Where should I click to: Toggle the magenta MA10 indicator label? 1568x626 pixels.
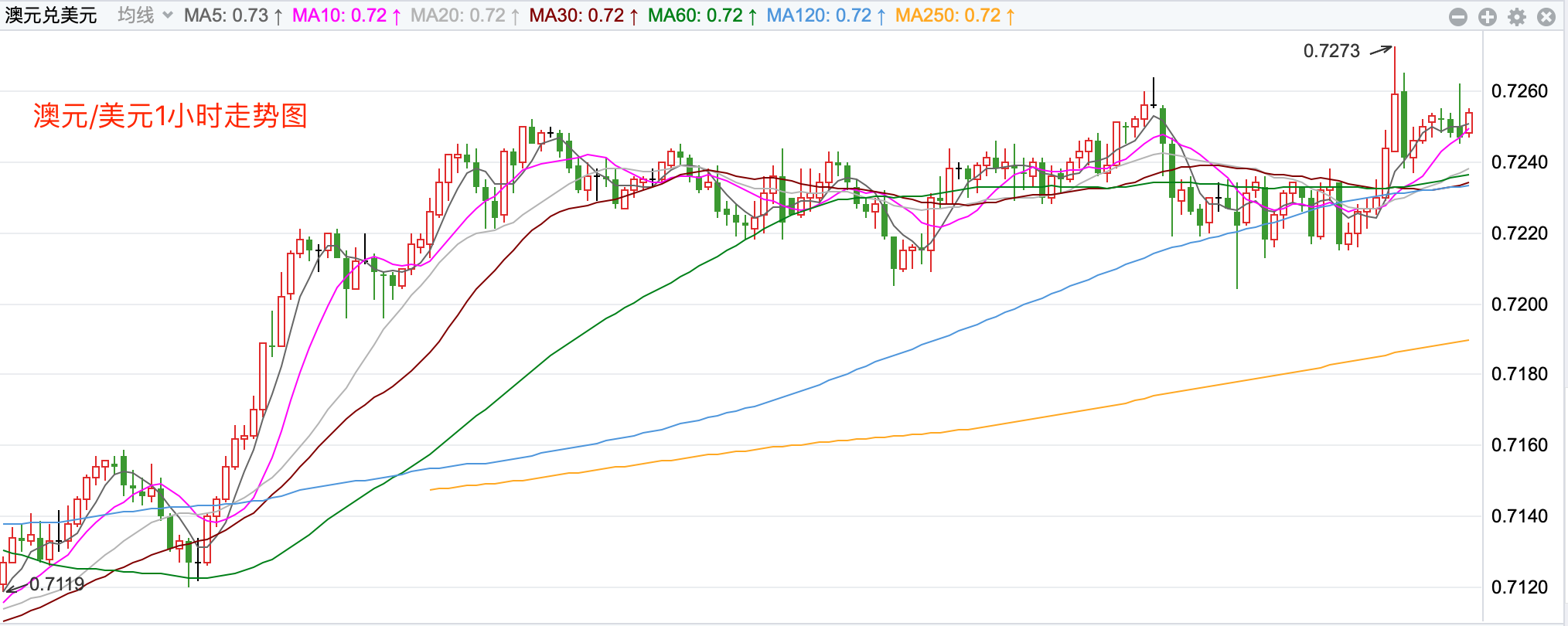click(346, 15)
